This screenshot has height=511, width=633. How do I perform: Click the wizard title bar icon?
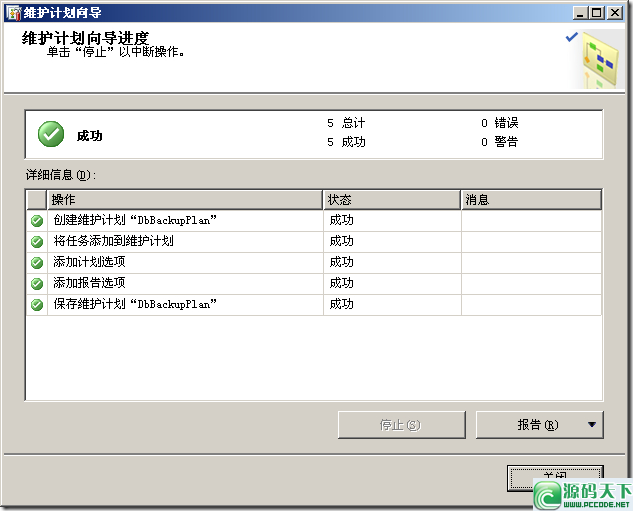14,13
